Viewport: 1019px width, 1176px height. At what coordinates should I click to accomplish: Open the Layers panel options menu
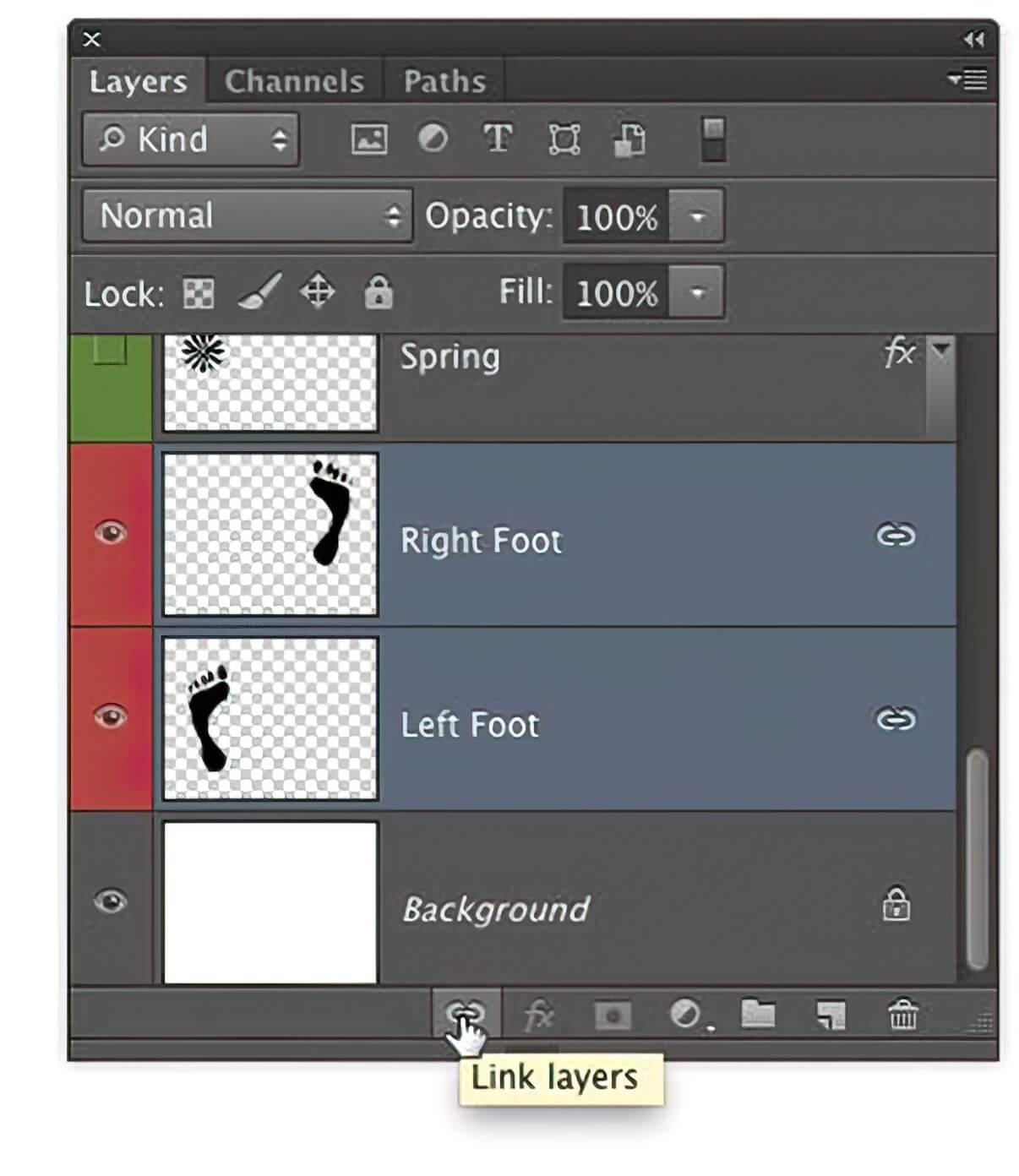click(969, 79)
